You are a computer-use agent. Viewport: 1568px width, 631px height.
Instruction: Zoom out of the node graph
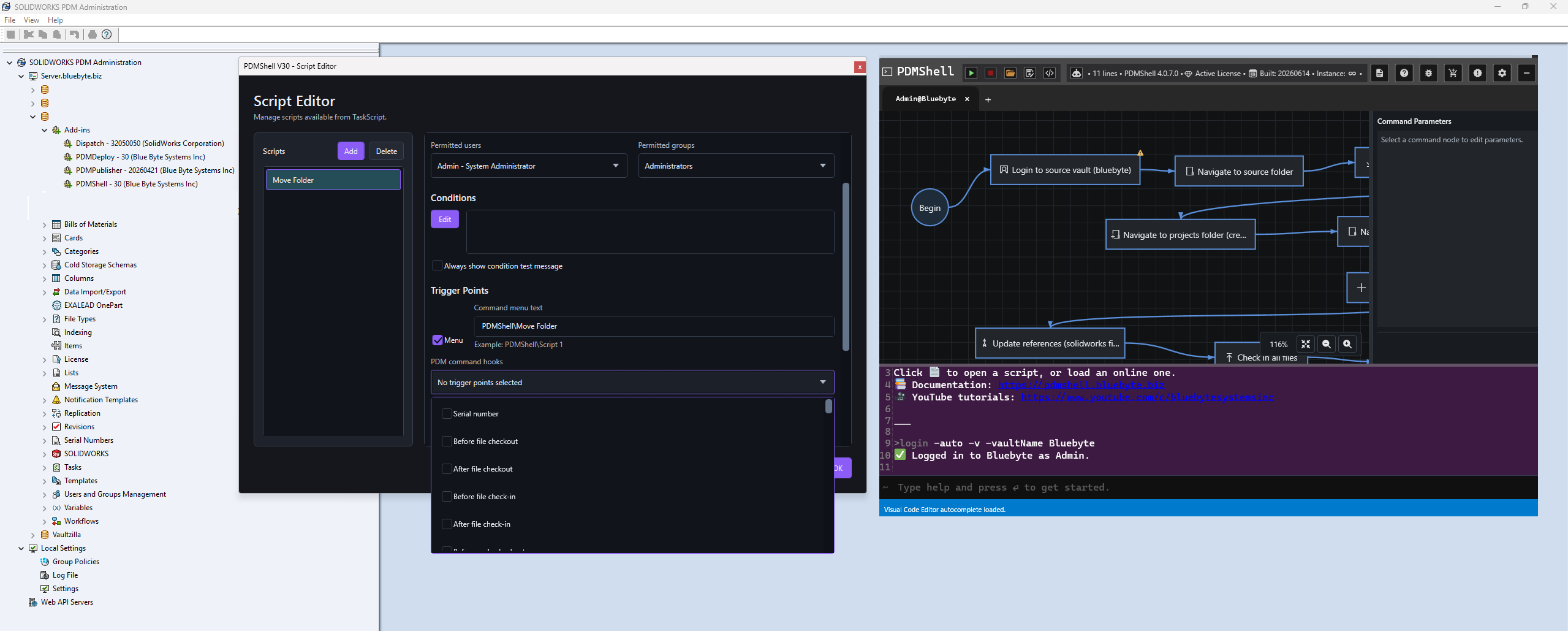click(1327, 344)
